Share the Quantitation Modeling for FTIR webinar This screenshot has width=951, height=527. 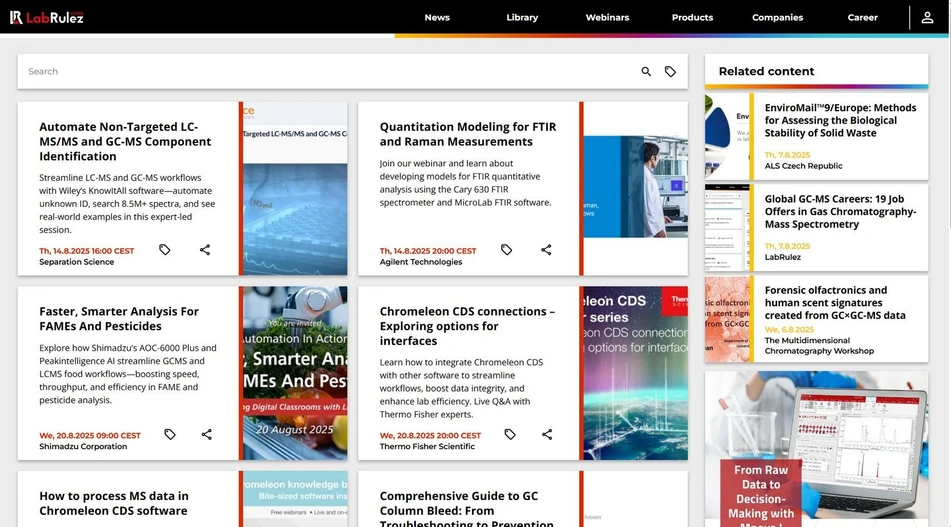(x=546, y=250)
